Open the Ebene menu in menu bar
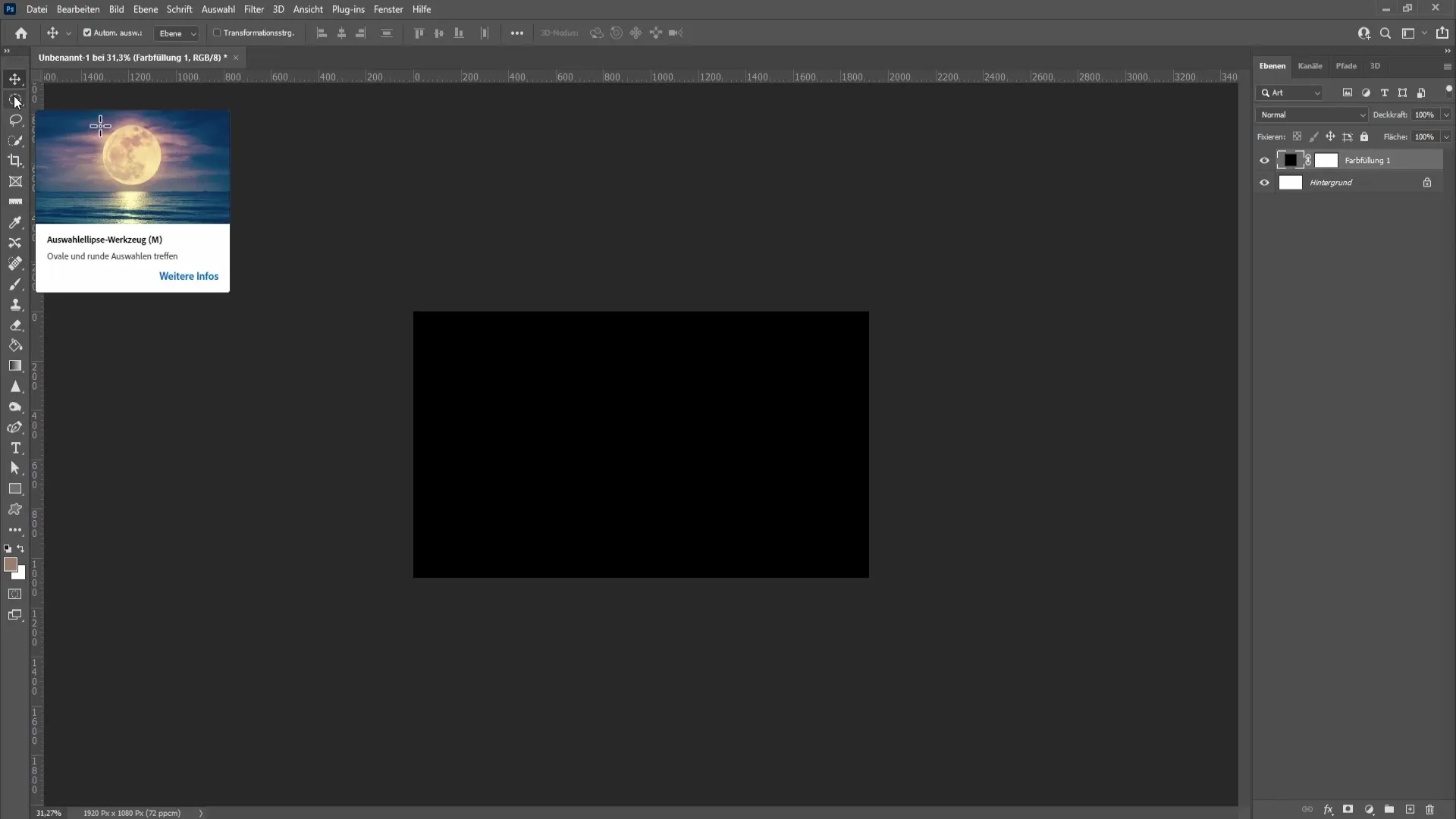This screenshot has width=1456, height=819. (x=144, y=9)
